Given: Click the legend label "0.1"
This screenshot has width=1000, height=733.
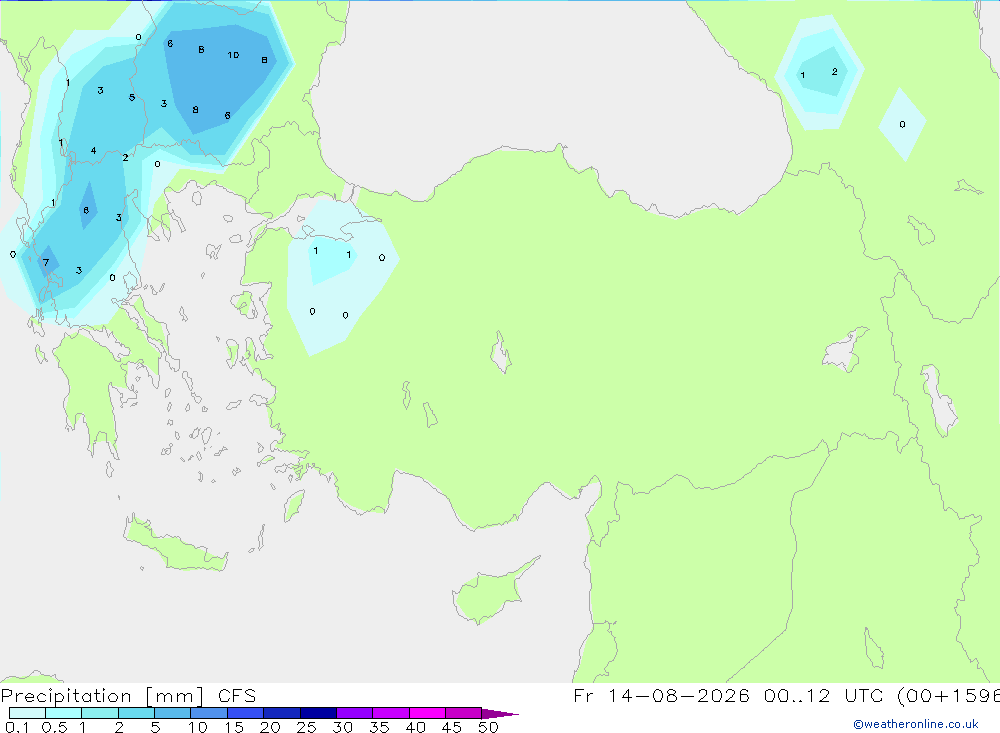Looking at the screenshot, I should click(x=17, y=727).
